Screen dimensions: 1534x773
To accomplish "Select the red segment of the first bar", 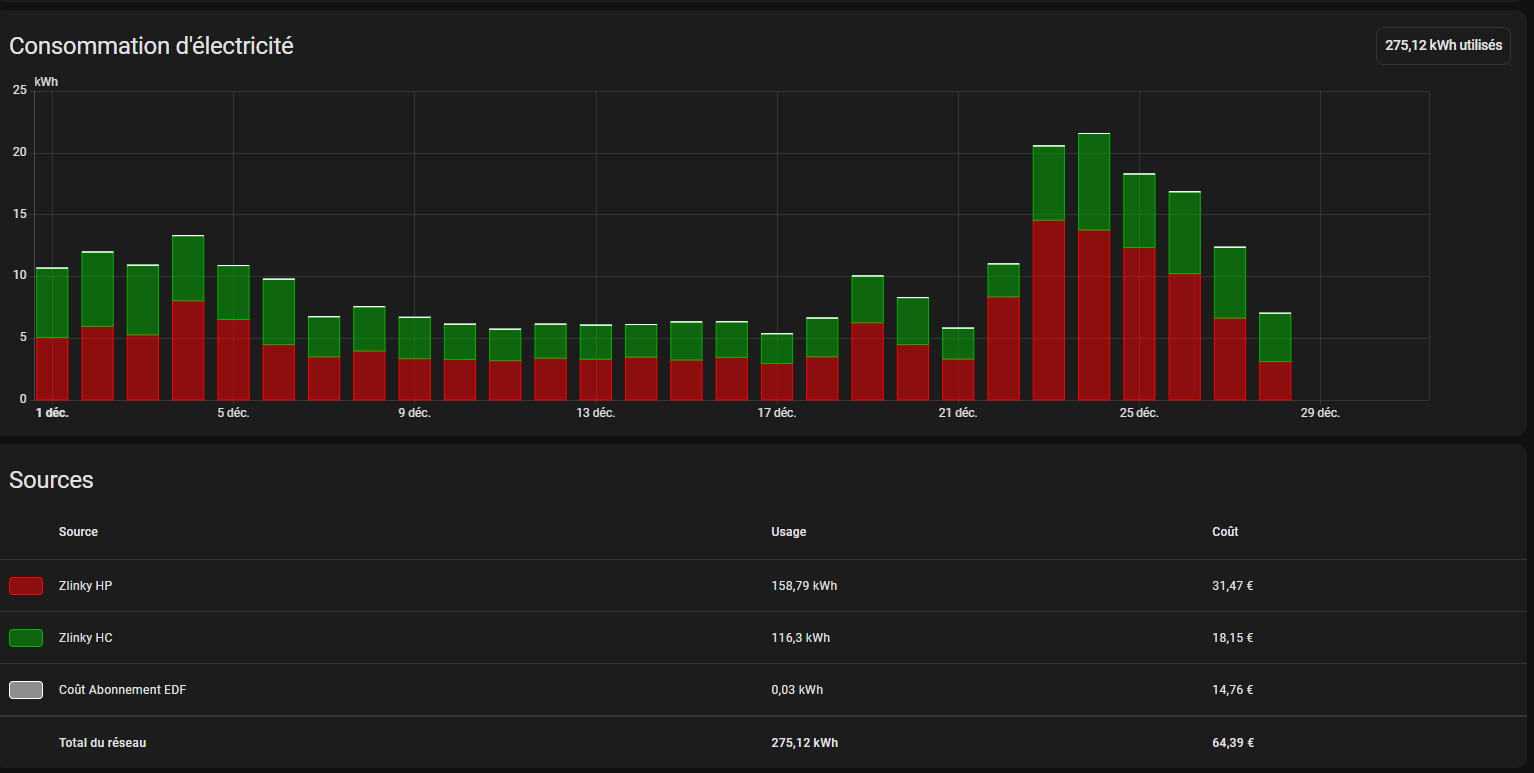I will (52, 368).
